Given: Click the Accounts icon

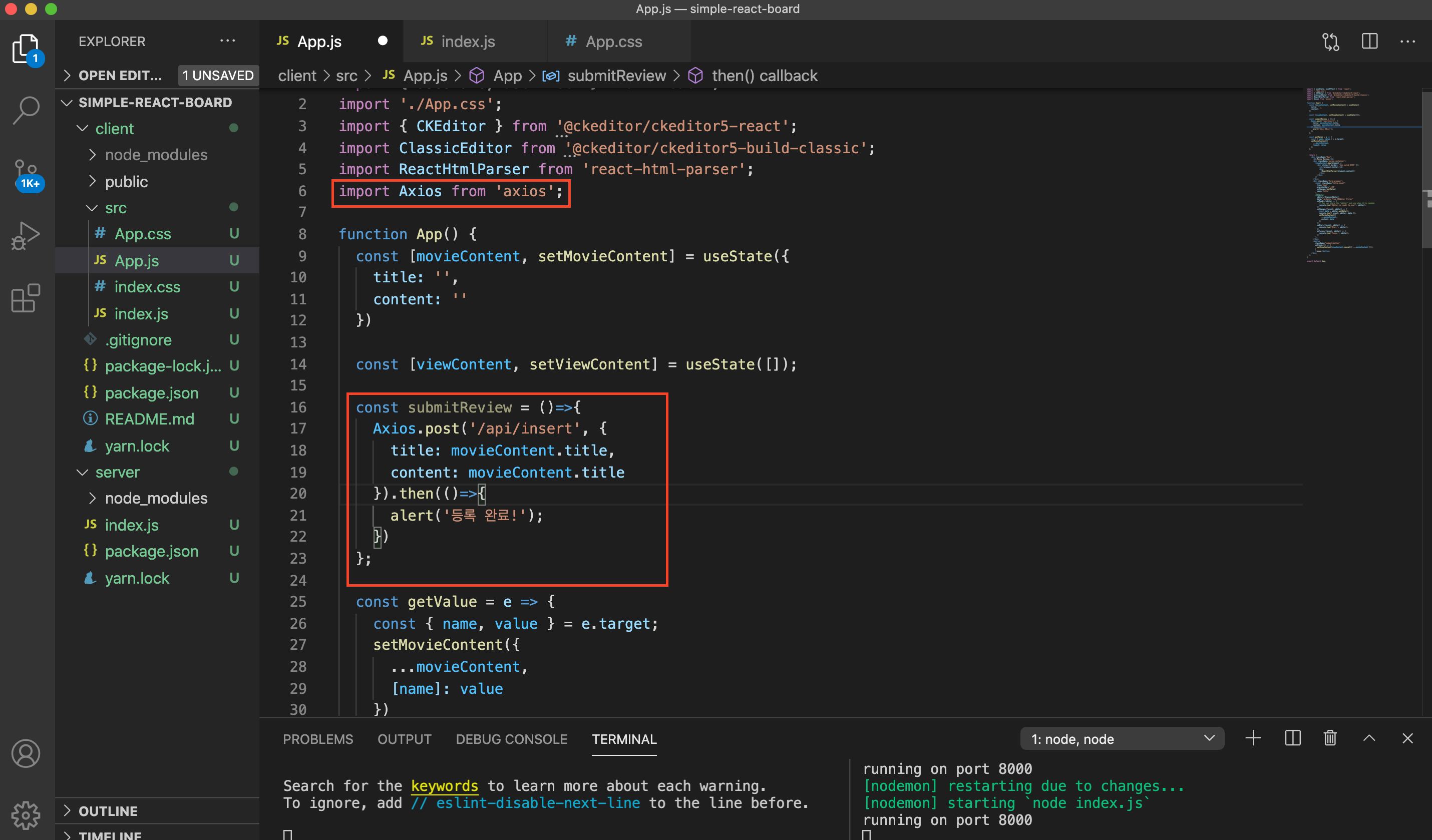Looking at the screenshot, I should (26, 754).
